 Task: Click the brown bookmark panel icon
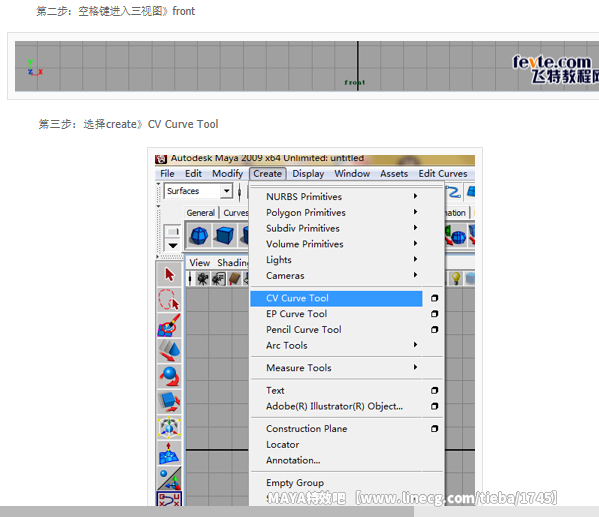235,279
